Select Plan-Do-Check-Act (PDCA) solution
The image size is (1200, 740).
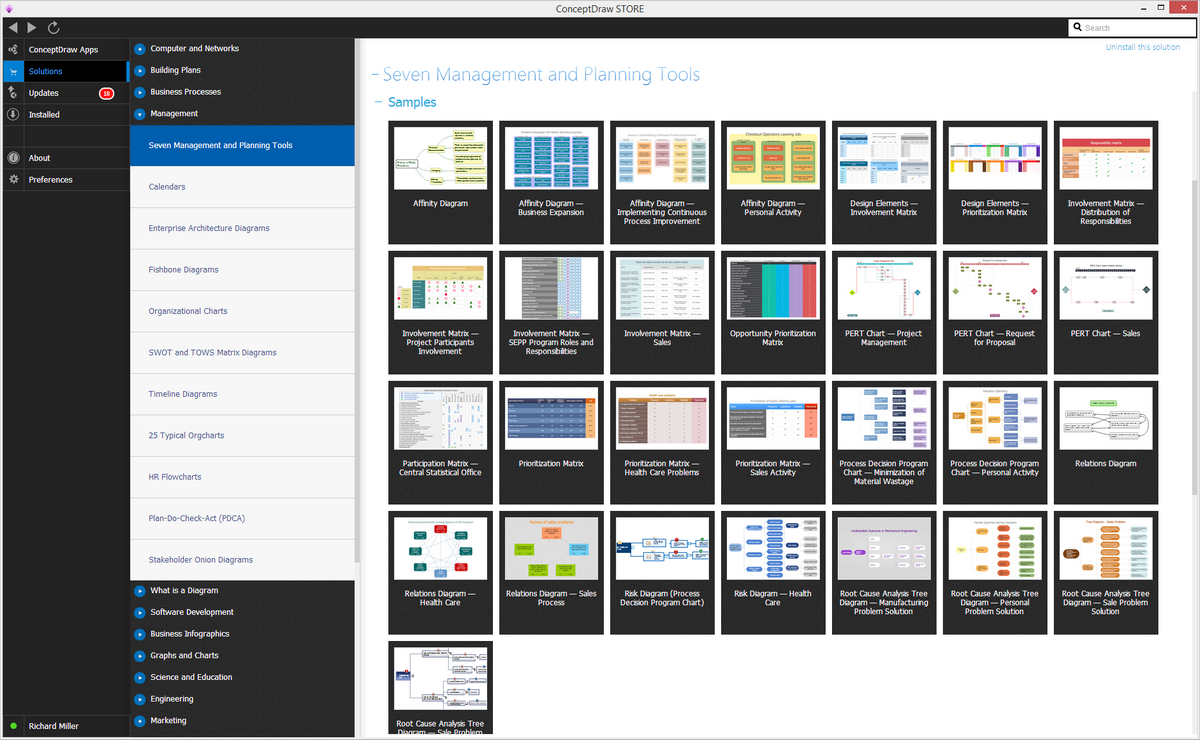[x=242, y=519]
